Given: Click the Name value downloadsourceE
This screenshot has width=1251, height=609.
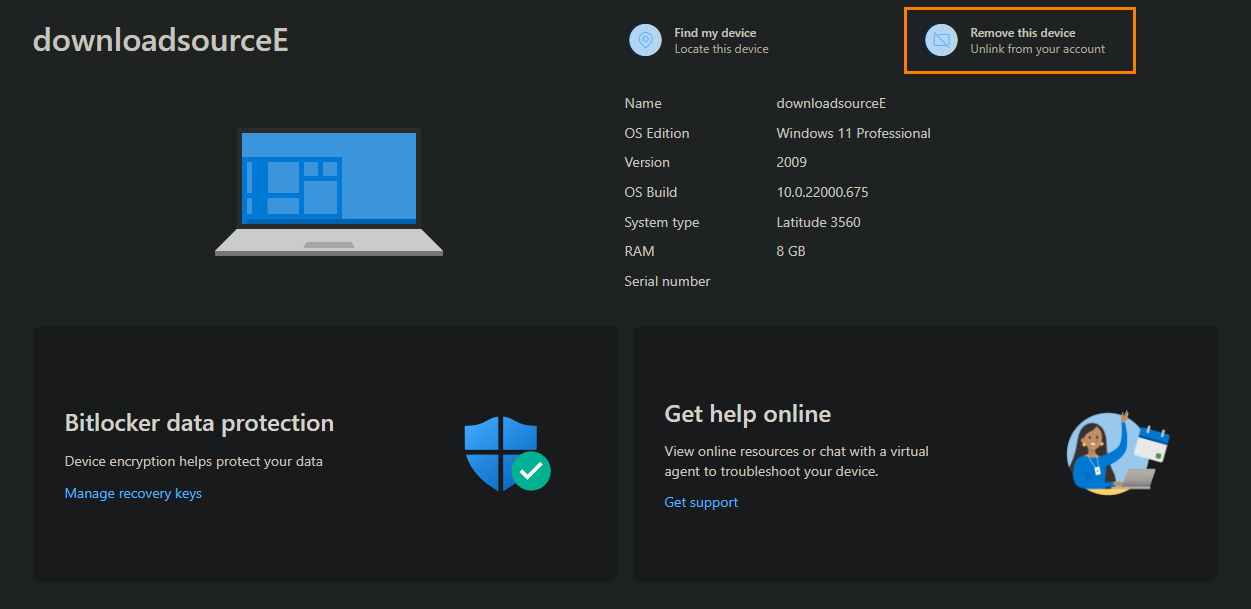Looking at the screenshot, I should point(831,103).
